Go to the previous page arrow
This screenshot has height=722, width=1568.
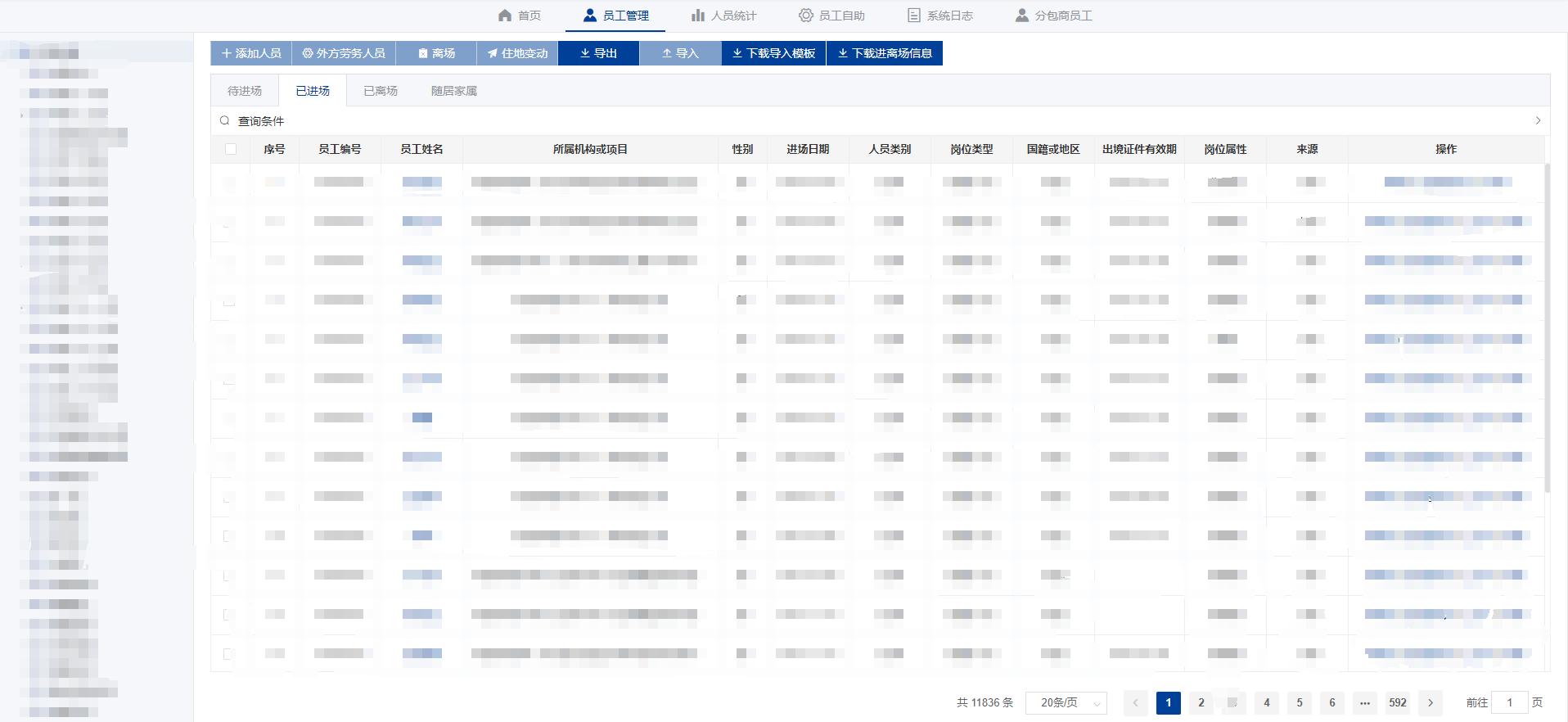pyautogui.click(x=1136, y=702)
